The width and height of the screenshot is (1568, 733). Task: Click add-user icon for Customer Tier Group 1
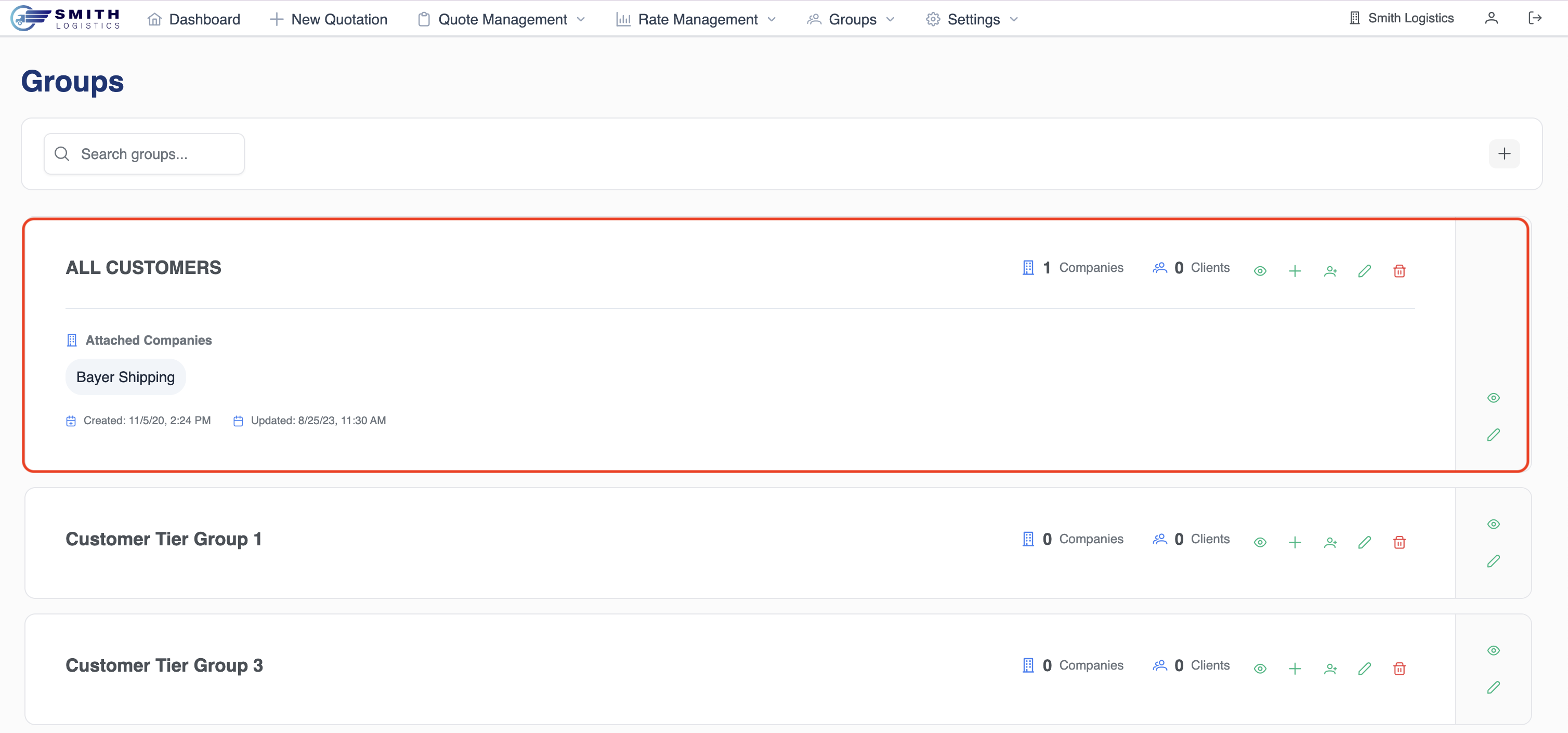click(1330, 542)
